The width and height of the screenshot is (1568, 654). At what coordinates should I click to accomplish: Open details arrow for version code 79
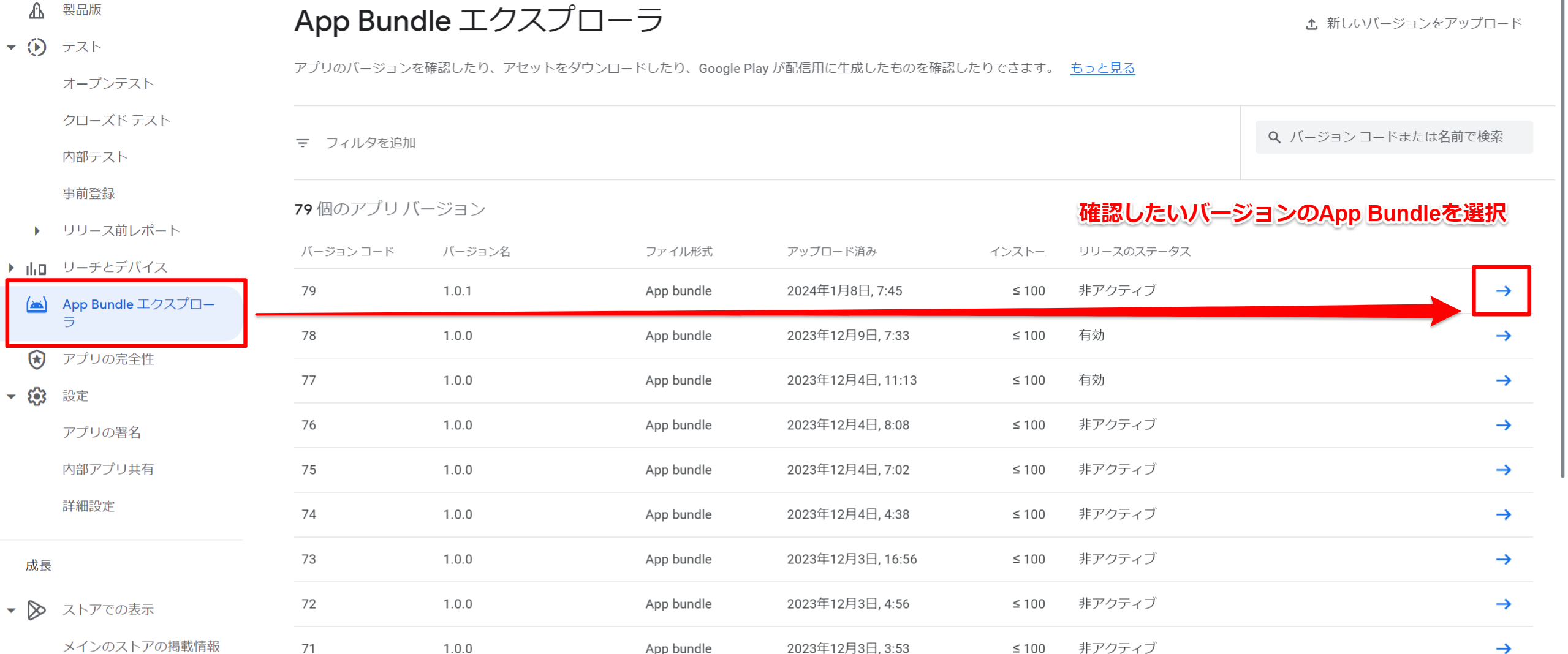[1503, 291]
